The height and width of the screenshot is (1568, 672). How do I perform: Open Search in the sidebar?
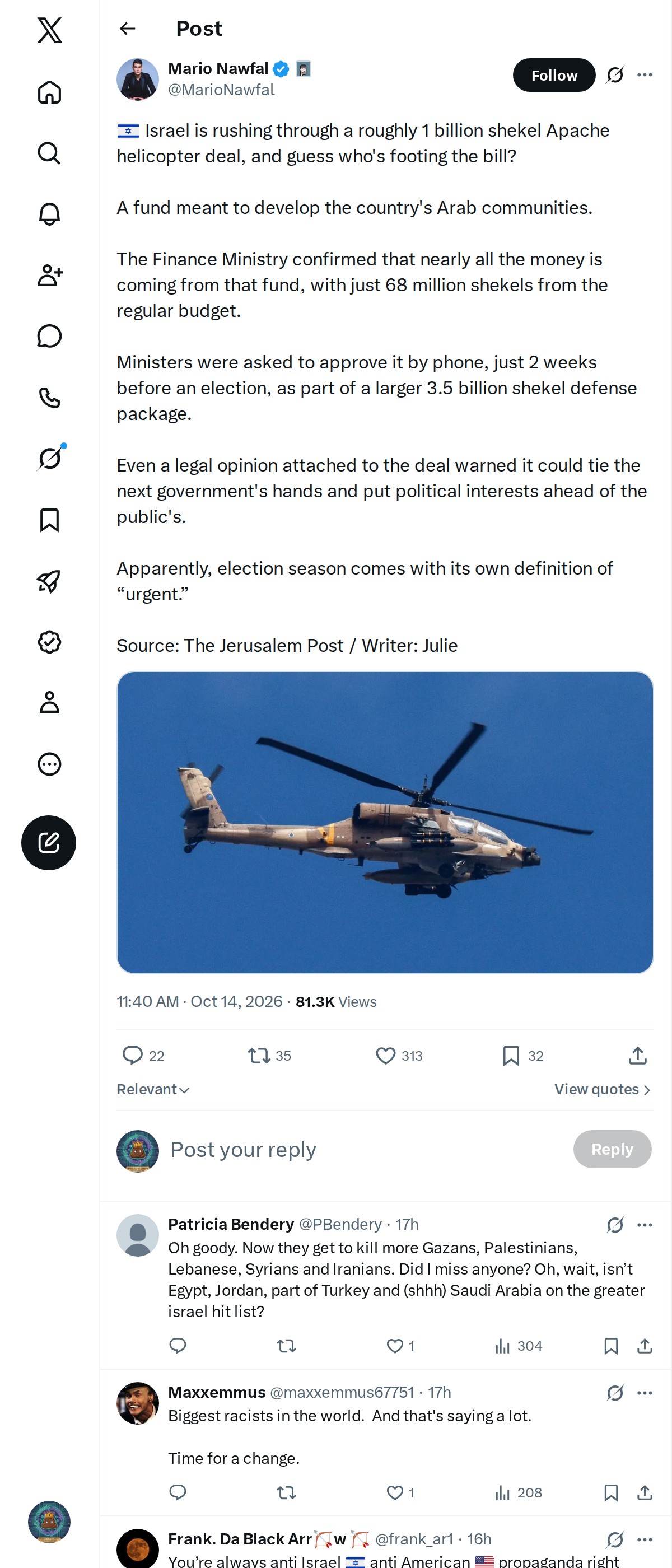click(49, 153)
